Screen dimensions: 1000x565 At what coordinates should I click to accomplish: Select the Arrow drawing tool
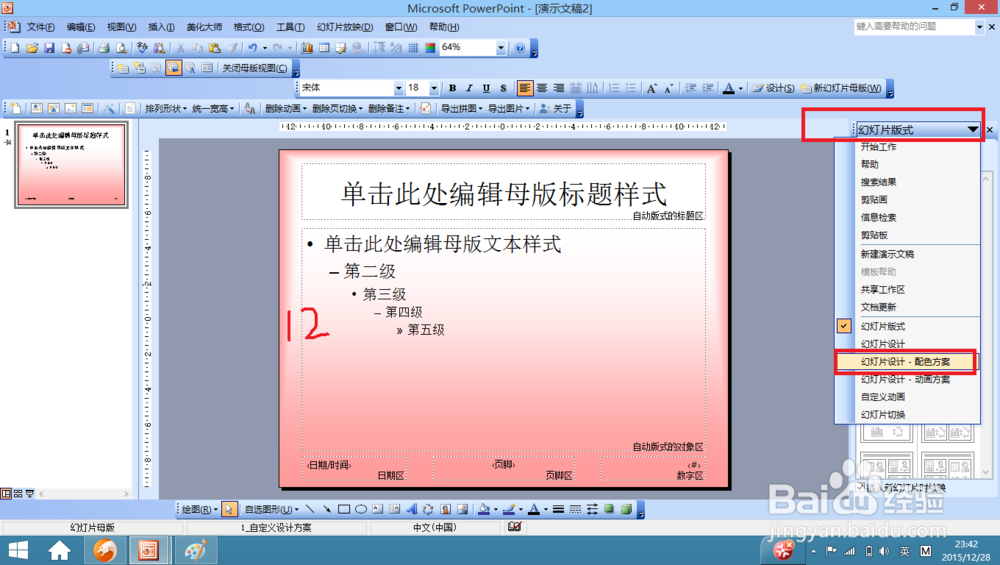pos(327,509)
